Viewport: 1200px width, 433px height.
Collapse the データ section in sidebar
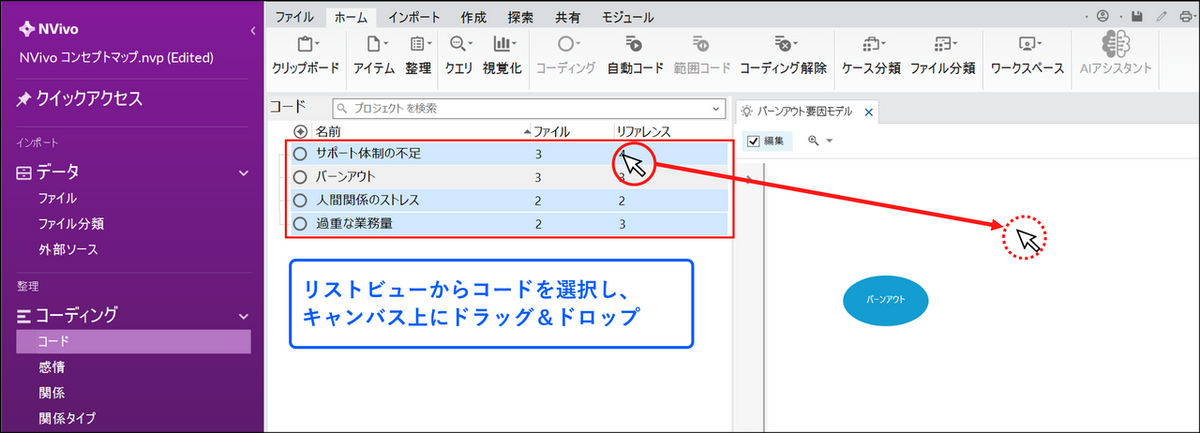tap(243, 173)
